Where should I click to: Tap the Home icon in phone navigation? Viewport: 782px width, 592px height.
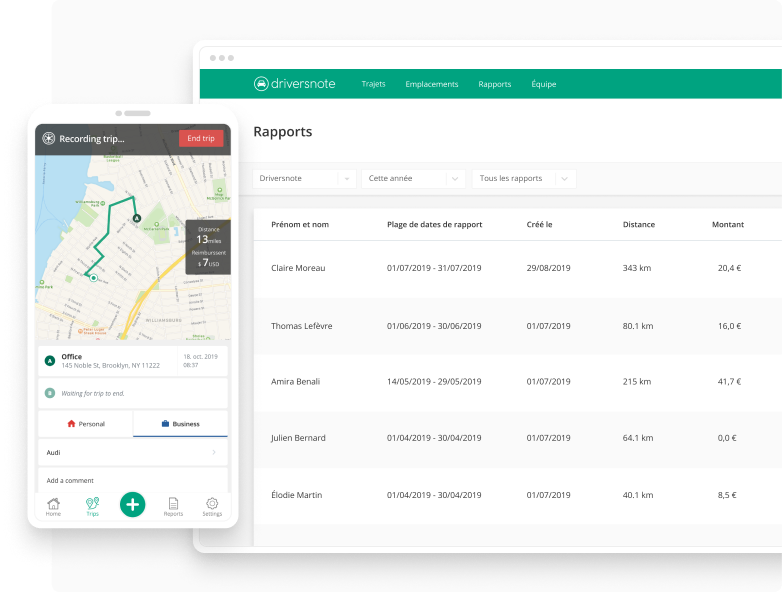pyautogui.click(x=53, y=506)
